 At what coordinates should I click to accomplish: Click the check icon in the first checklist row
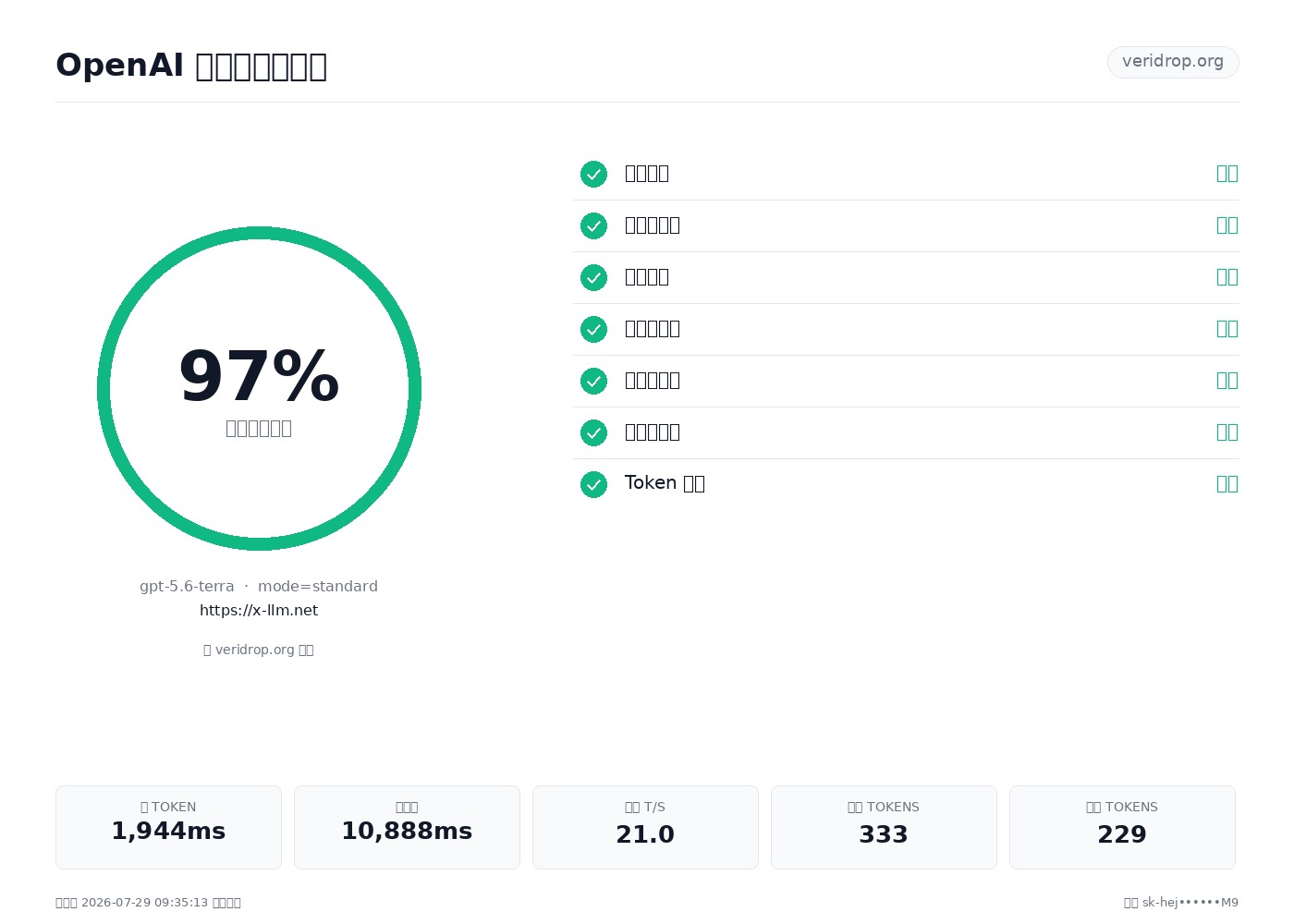click(x=593, y=174)
